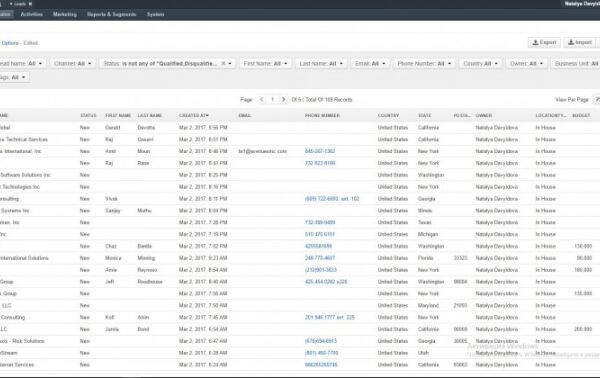Sort by the Country column header
600x378 pixels.
coord(388,116)
